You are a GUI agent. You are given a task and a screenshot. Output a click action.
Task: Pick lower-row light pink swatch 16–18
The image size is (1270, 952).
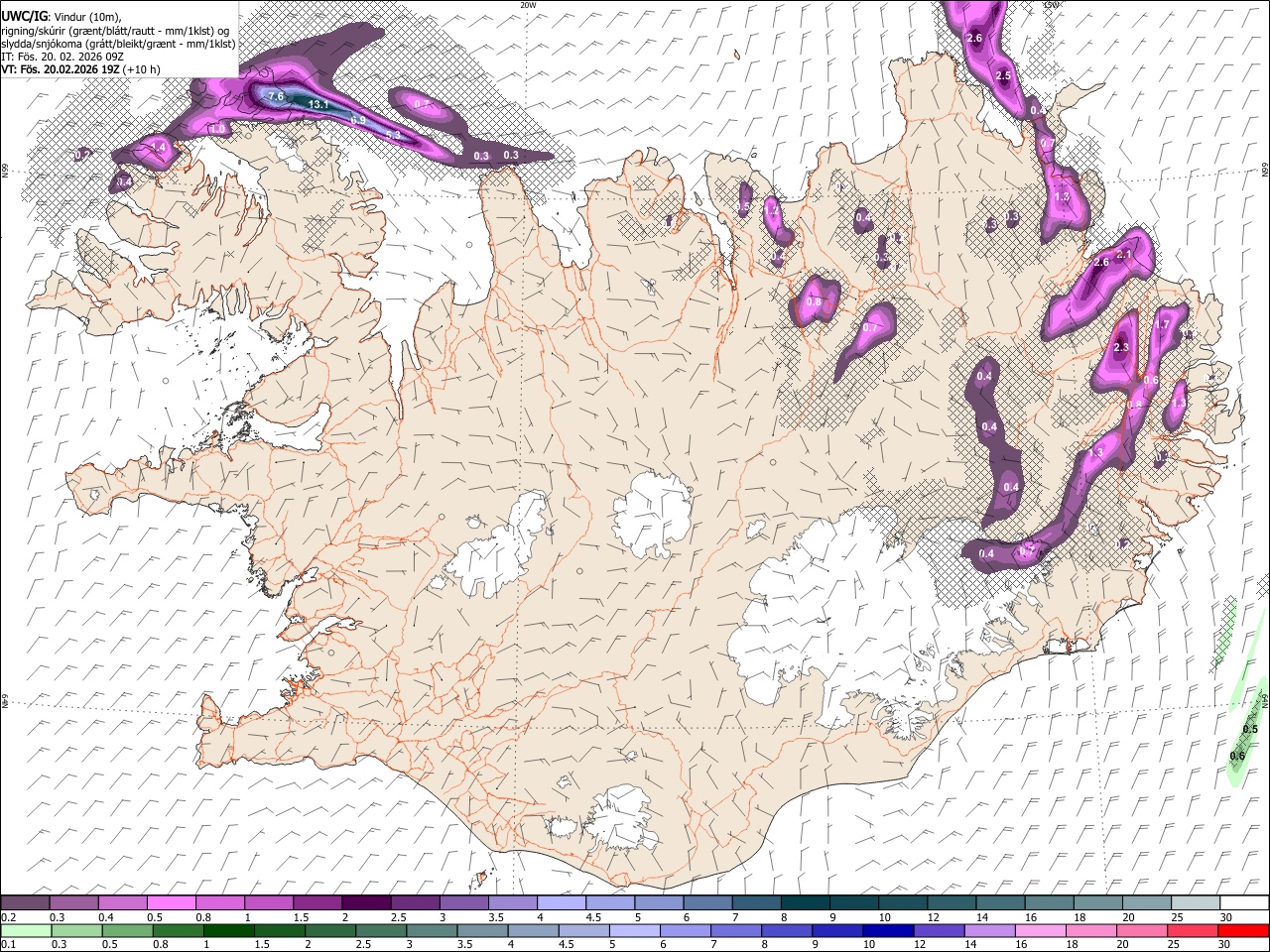tap(1040, 930)
